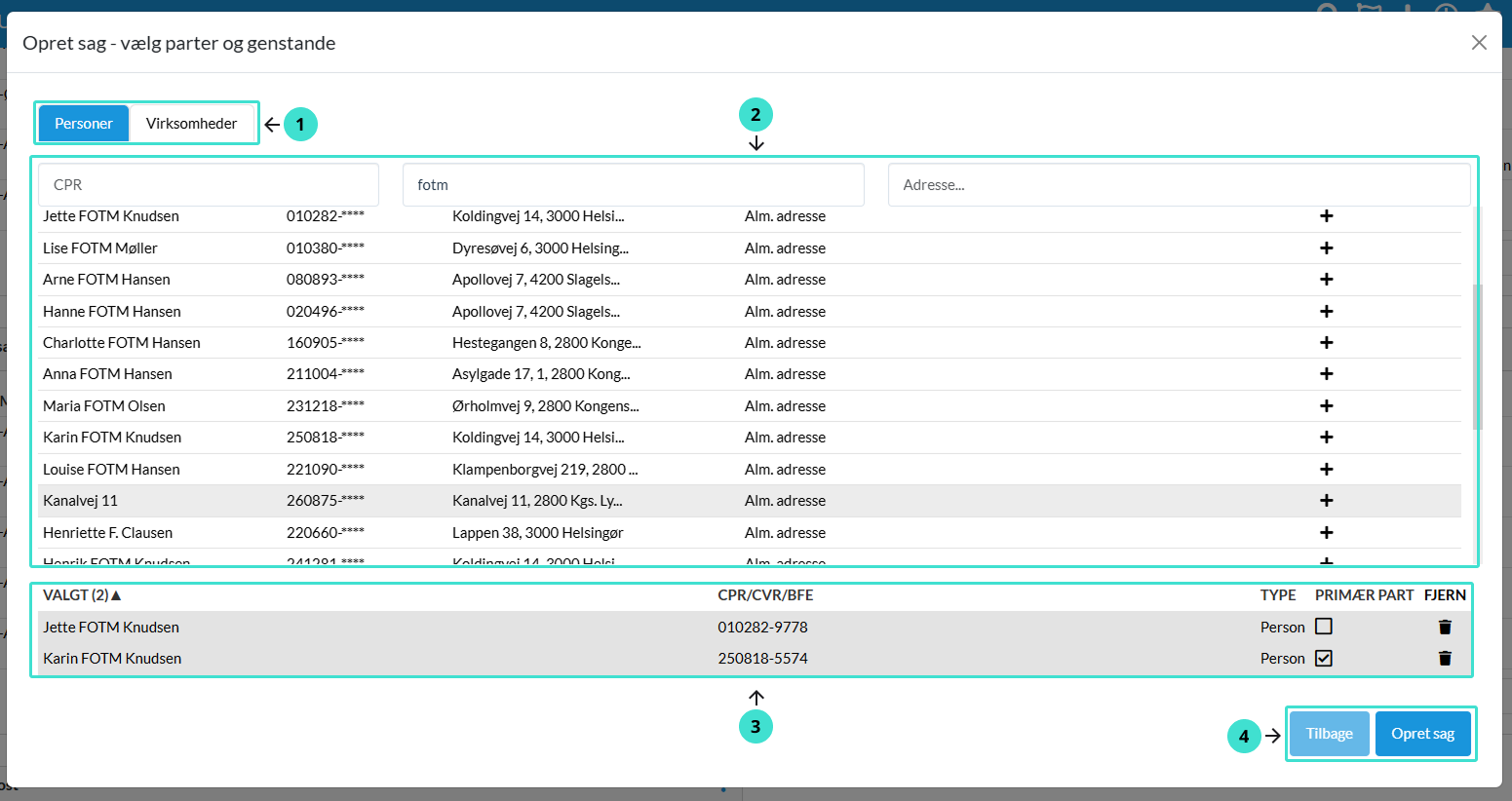The width and height of the screenshot is (1512, 801).
Task: Click plus icon for Charlotte FOTM Hansen
Action: 1326,343
